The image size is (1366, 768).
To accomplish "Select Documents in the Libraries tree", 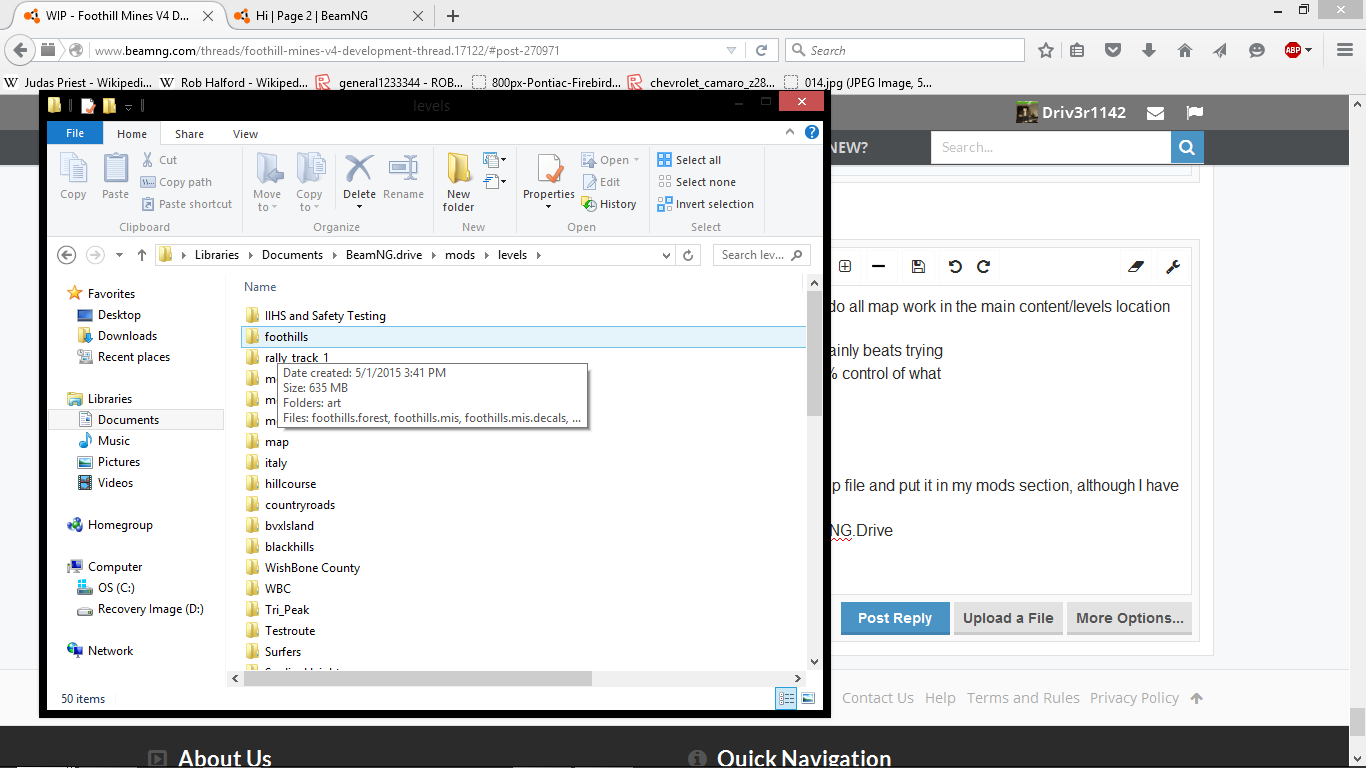I will (x=128, y=420).
